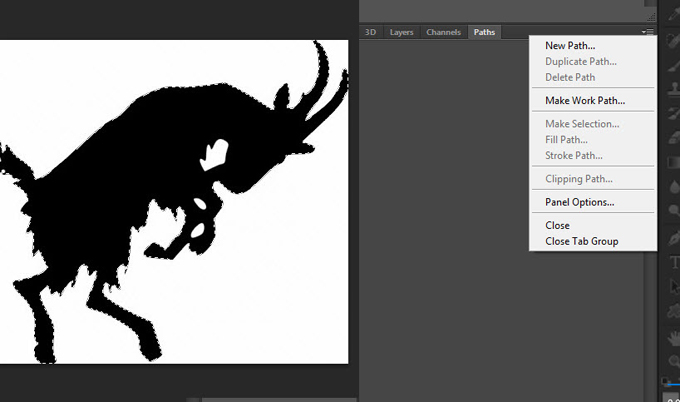This screenshot has height=402, width=680.
Task: Select the Gradient tool
Action: (674, 163)
